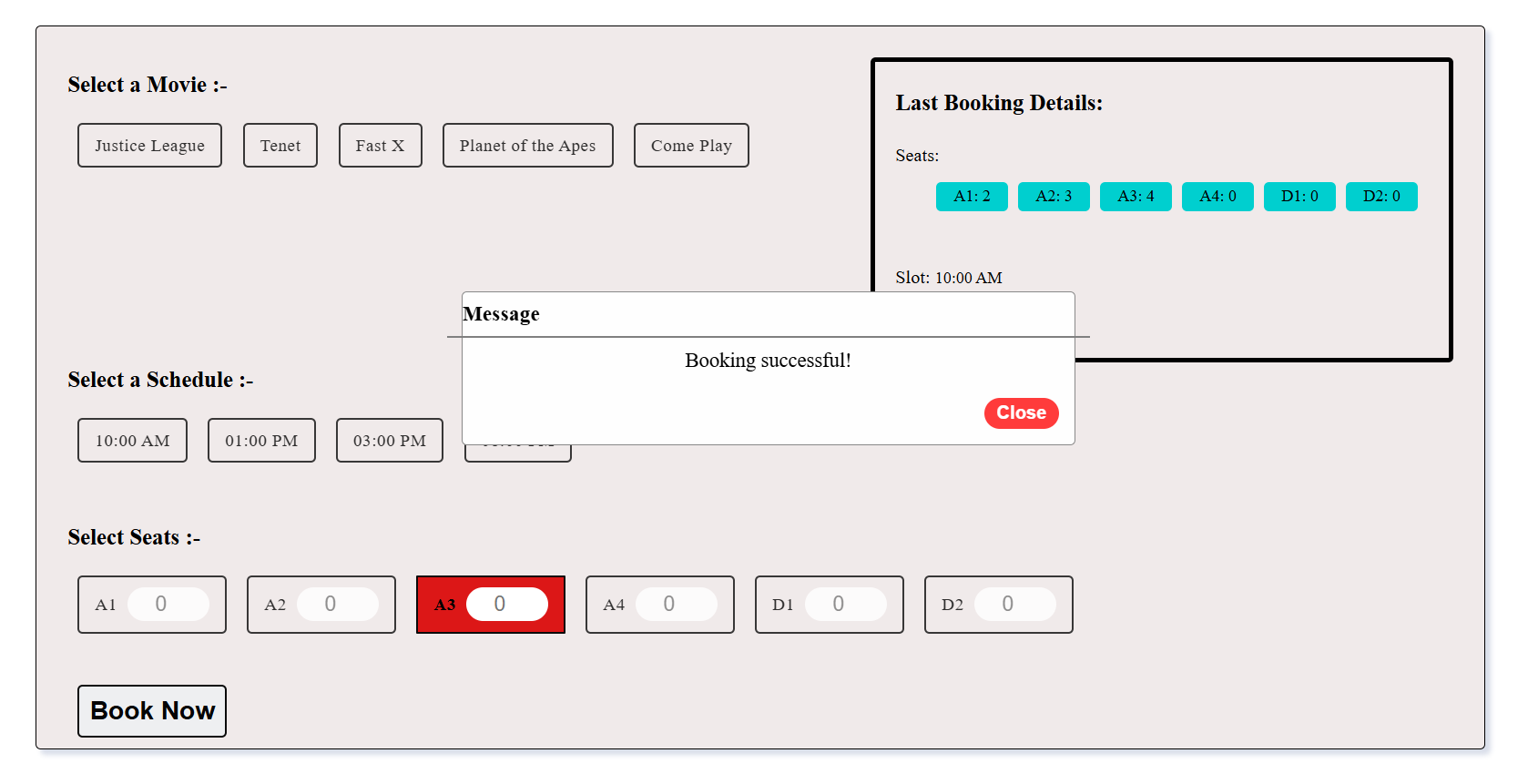Select the Justice League movie
The height and width of the screenshot is (784, 1528).
click(x=149, y=145)
